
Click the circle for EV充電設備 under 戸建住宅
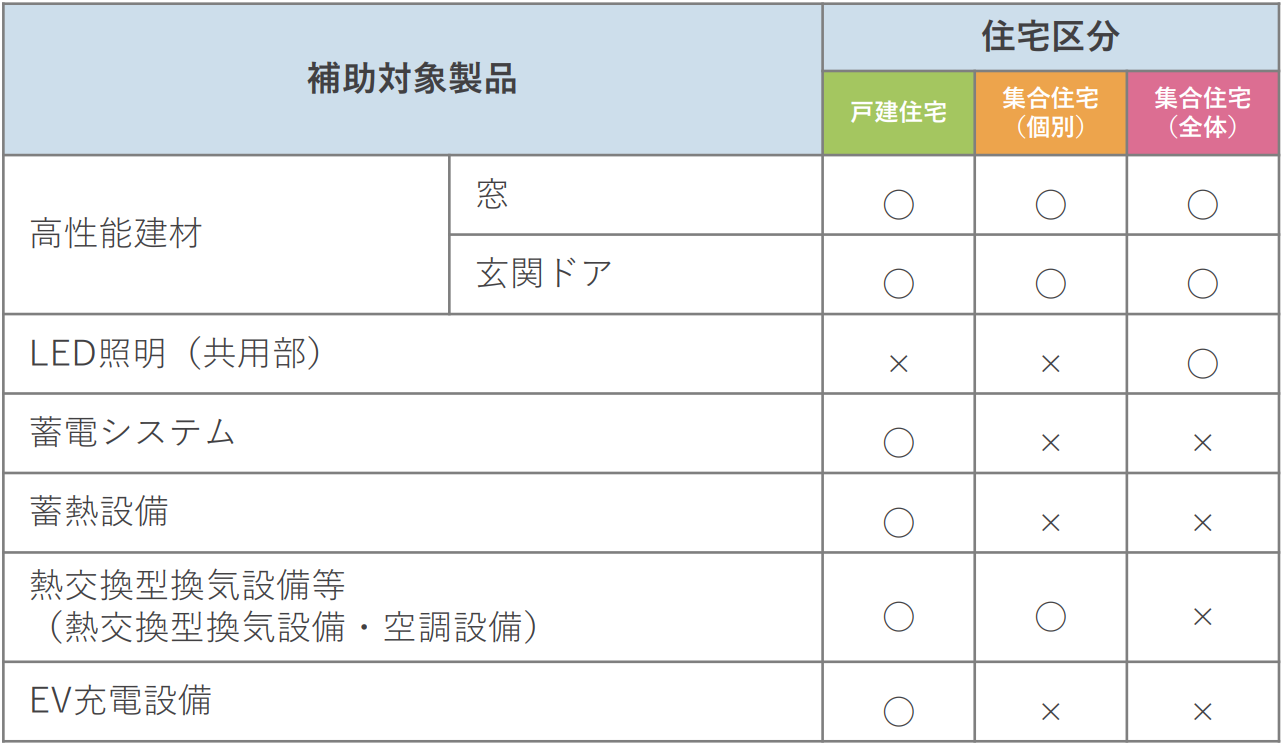tap(898, 711)
